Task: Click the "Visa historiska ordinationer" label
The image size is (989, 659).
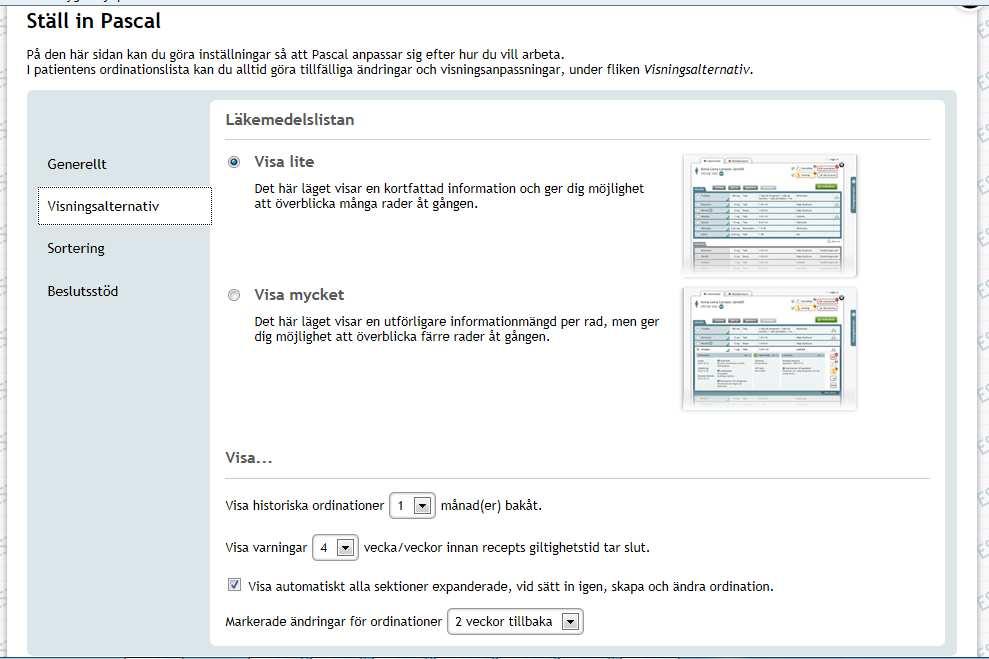Action: [x=305, y=506]
